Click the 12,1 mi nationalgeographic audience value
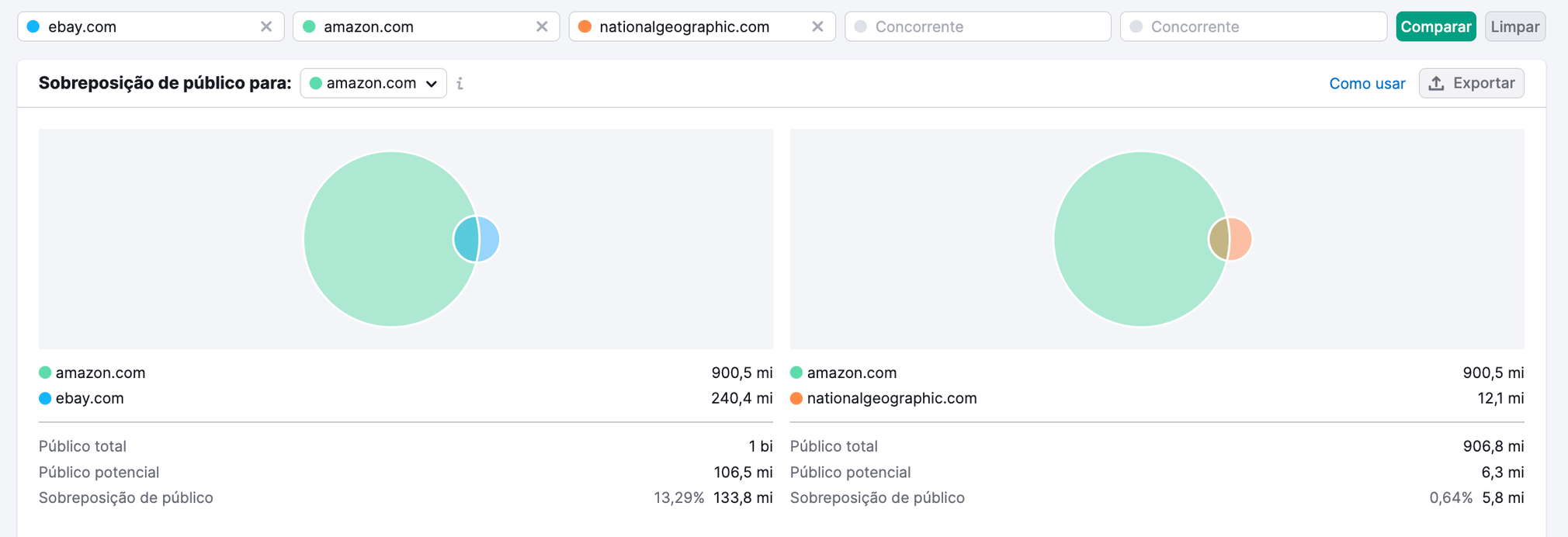 point(1500,398)
